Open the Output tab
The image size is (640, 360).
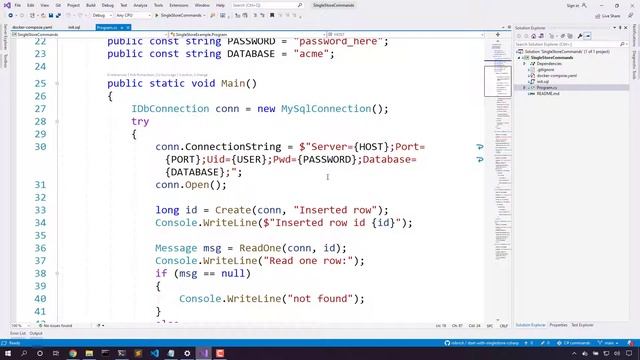pyautogui.click(x=36, y=333)
